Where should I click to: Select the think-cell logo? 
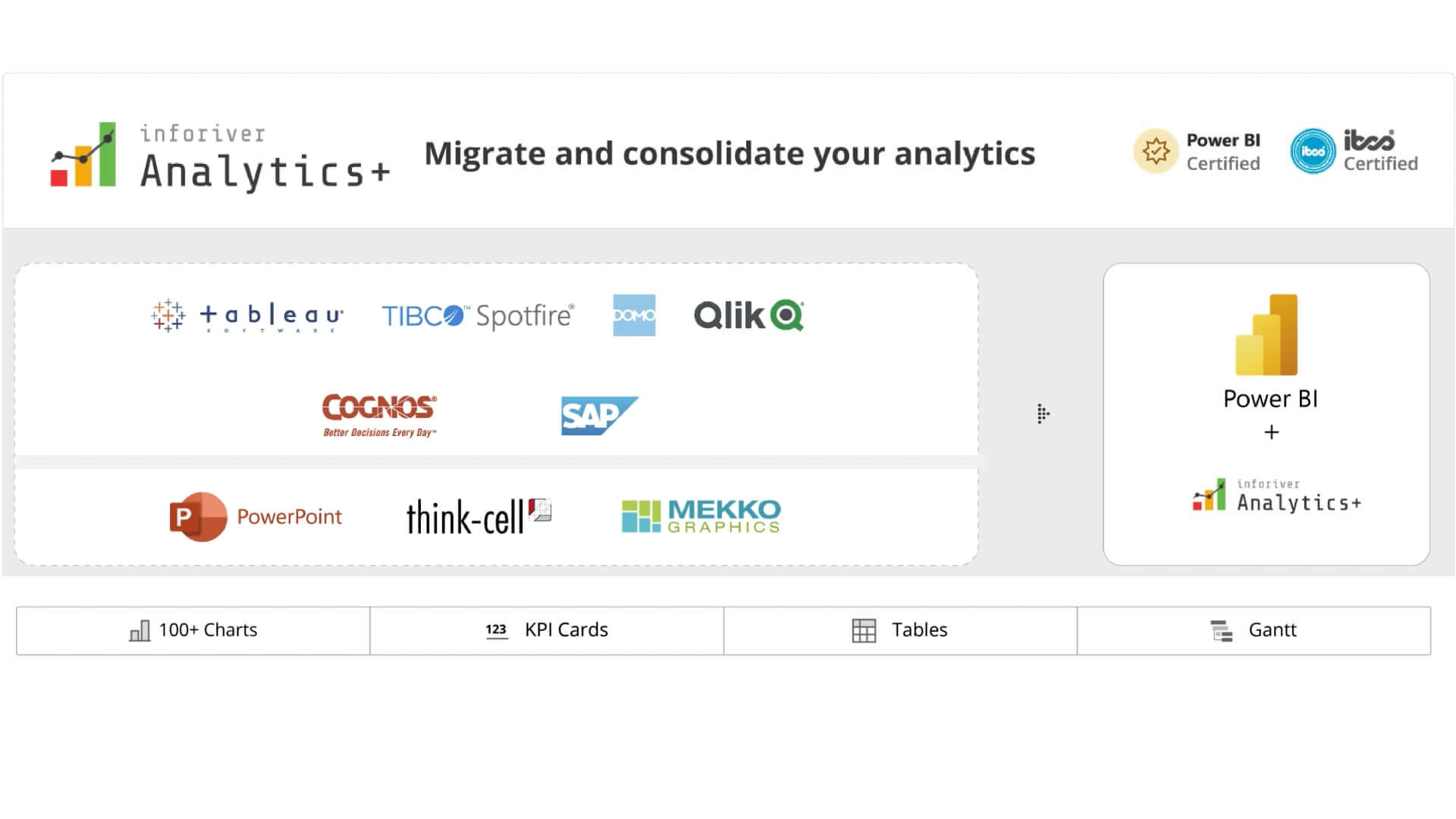click(479, 516)
